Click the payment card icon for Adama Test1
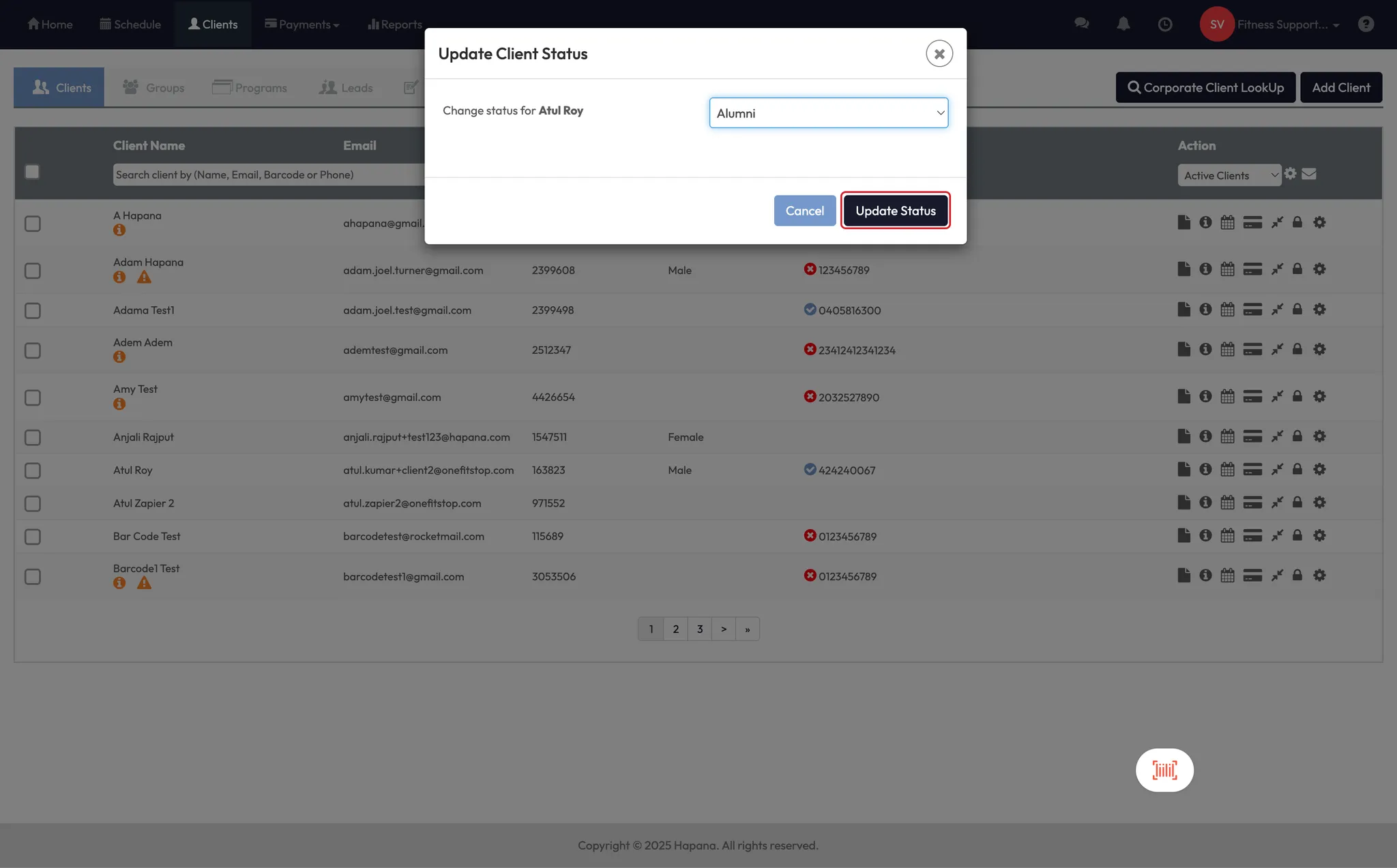 pyautogui.click(x=1252, y=310)
